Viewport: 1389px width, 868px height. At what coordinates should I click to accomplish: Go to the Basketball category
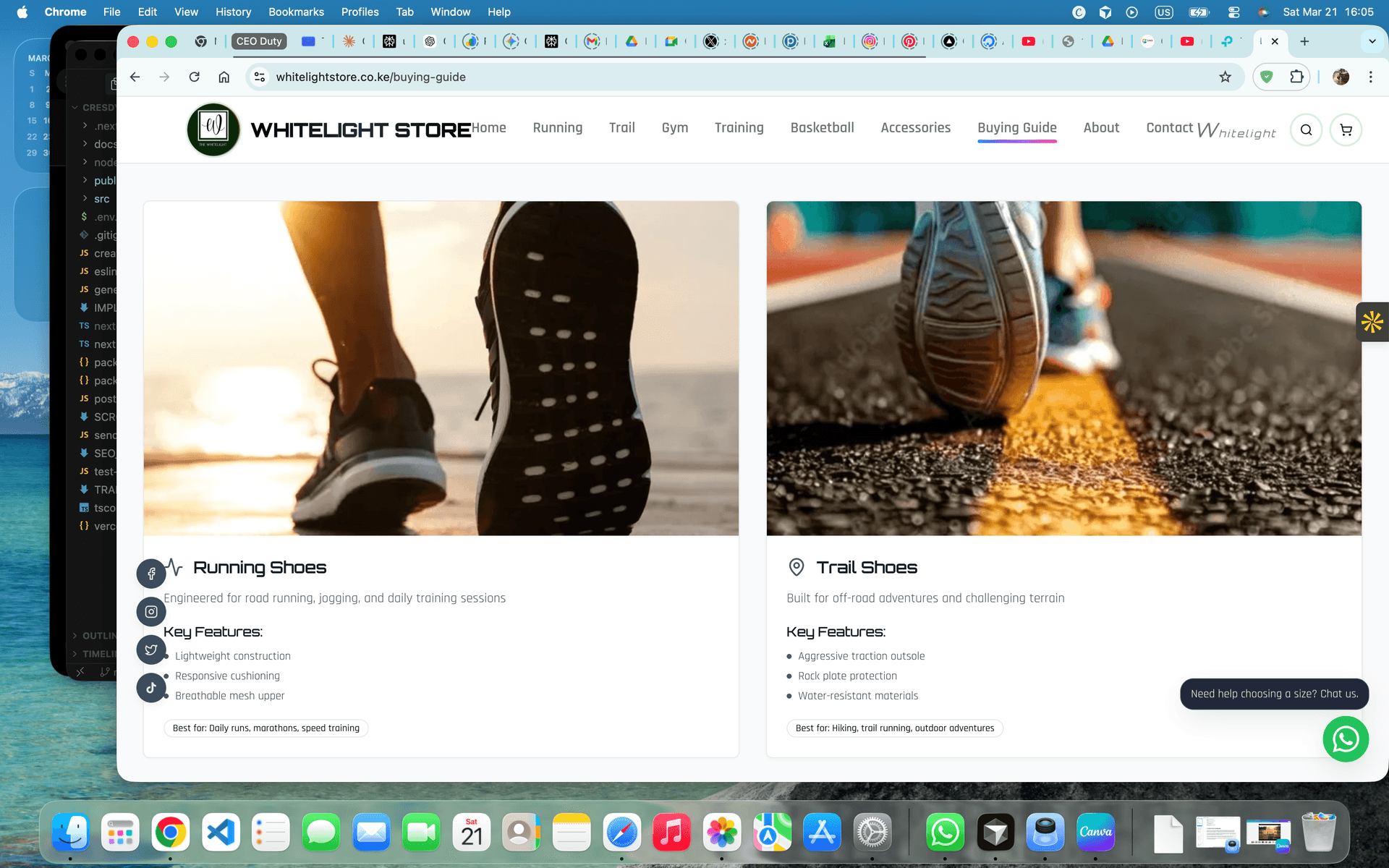pos(822,128)
